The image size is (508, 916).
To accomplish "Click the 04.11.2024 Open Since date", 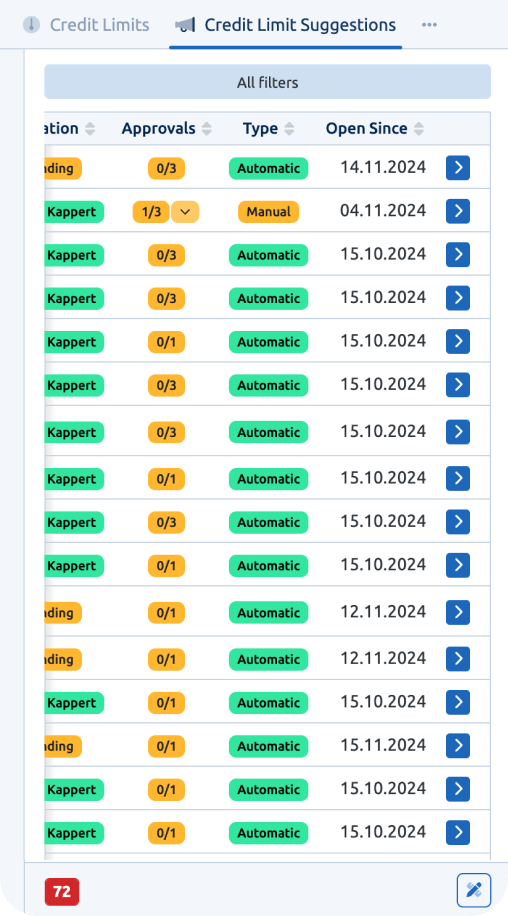I will click(383, 210).
